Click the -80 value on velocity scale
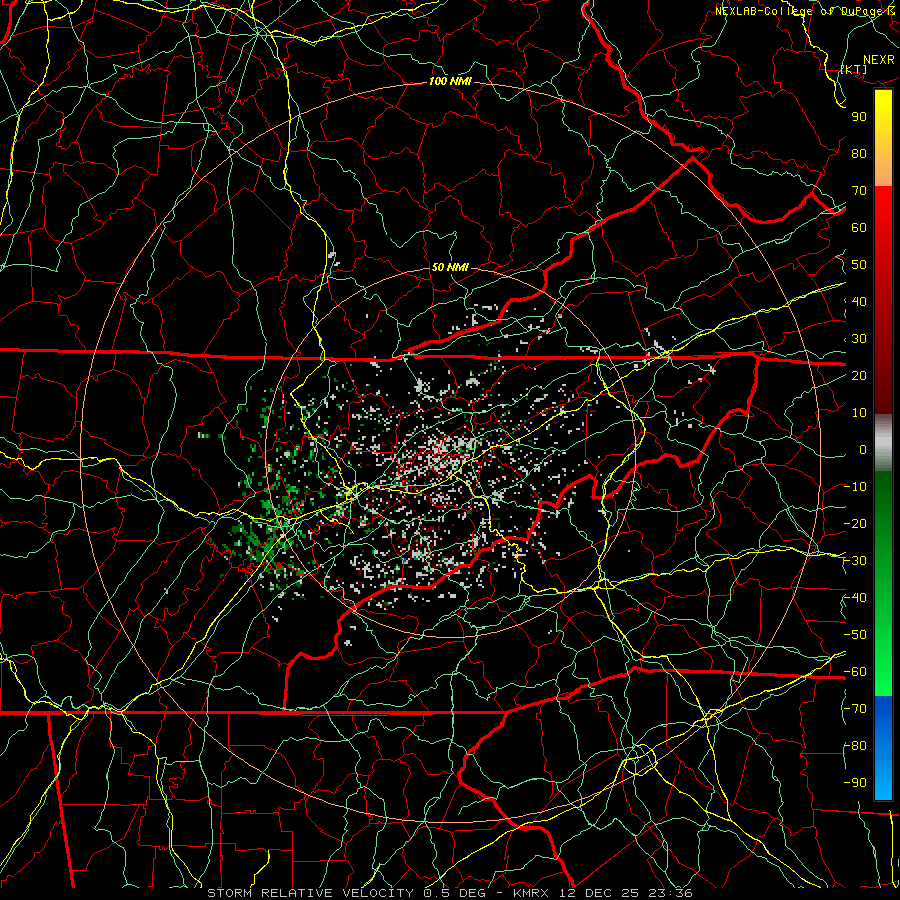The height and width of the screenshot is (900, 900). coord(856,746)
